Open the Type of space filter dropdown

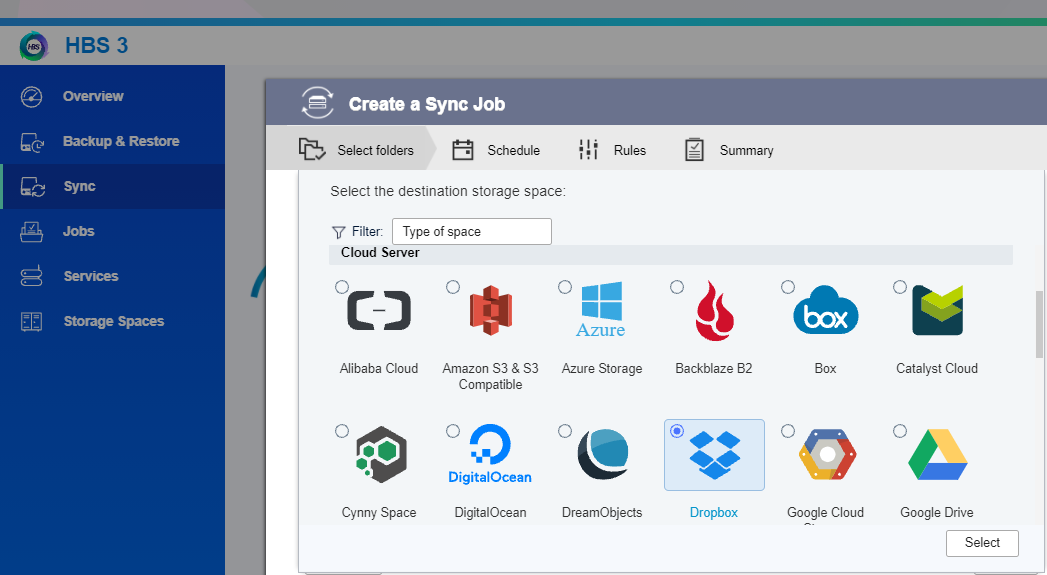coord(471,232)
